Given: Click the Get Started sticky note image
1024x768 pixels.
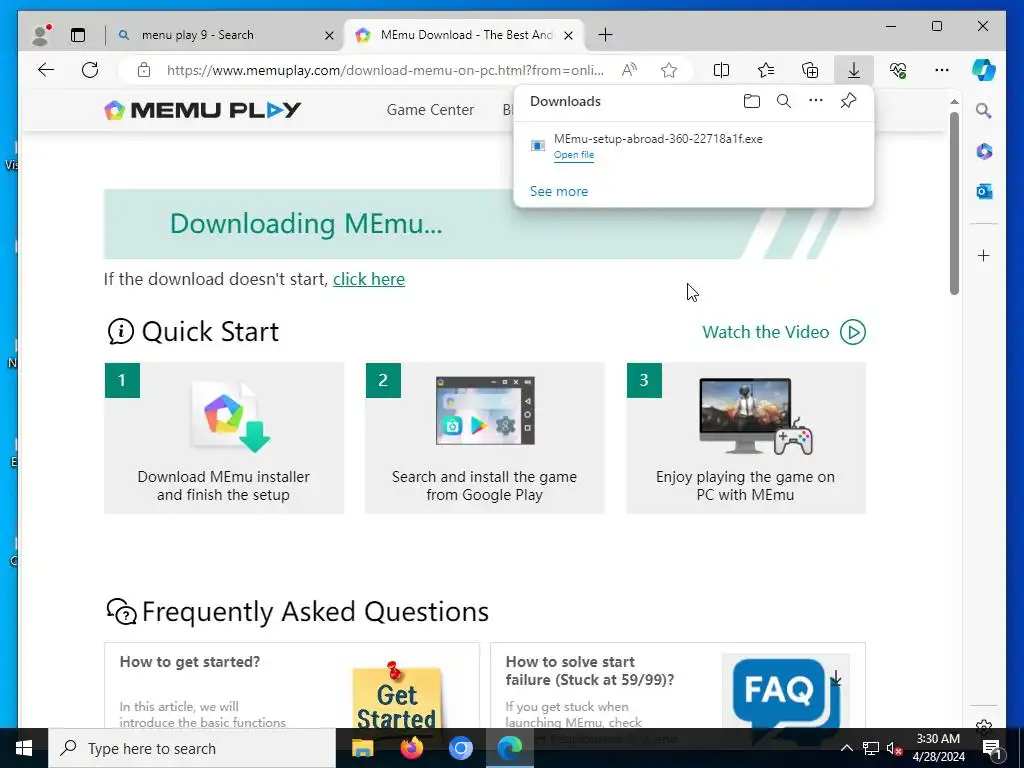Looking at the screenshot, I should [396, 696].
